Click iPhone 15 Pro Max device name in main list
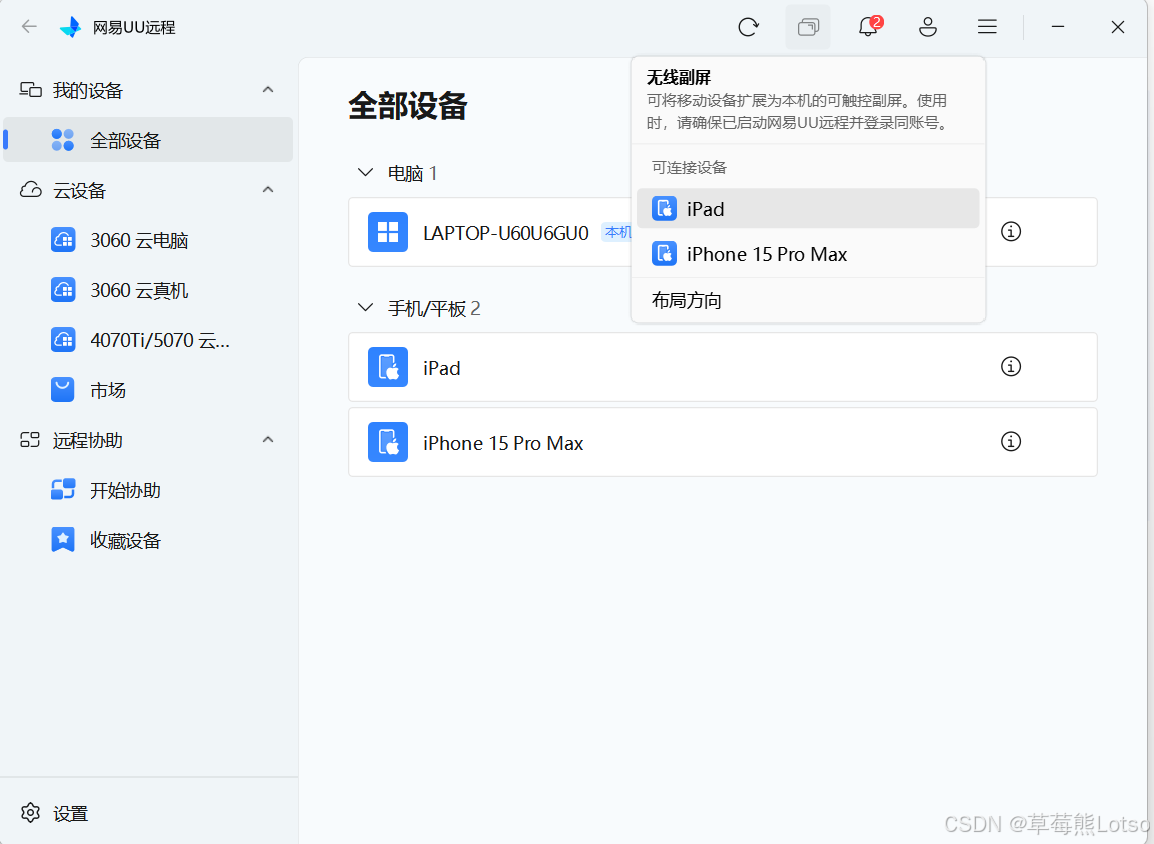This screenshot has width=1154, height=844. [x=503, y=443]
